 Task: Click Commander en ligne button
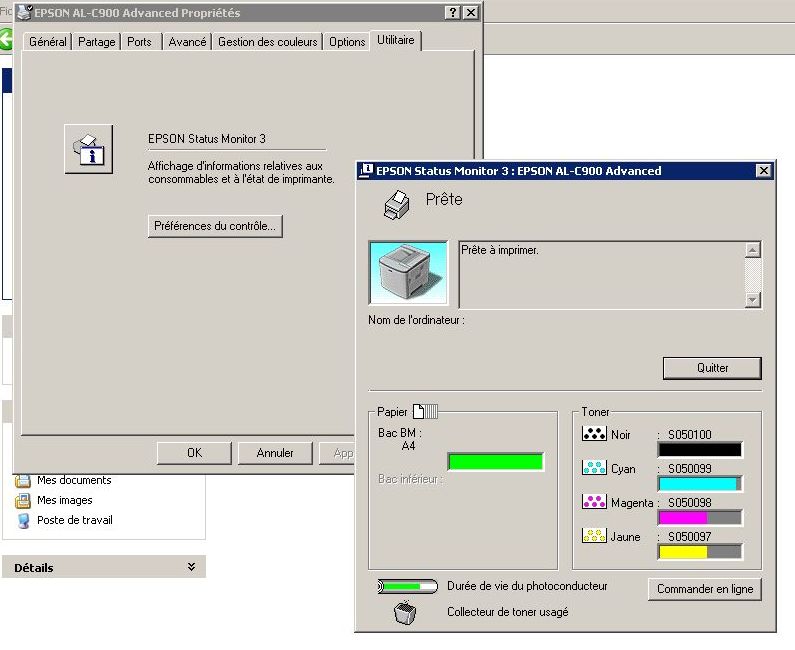tap(705, 589)
